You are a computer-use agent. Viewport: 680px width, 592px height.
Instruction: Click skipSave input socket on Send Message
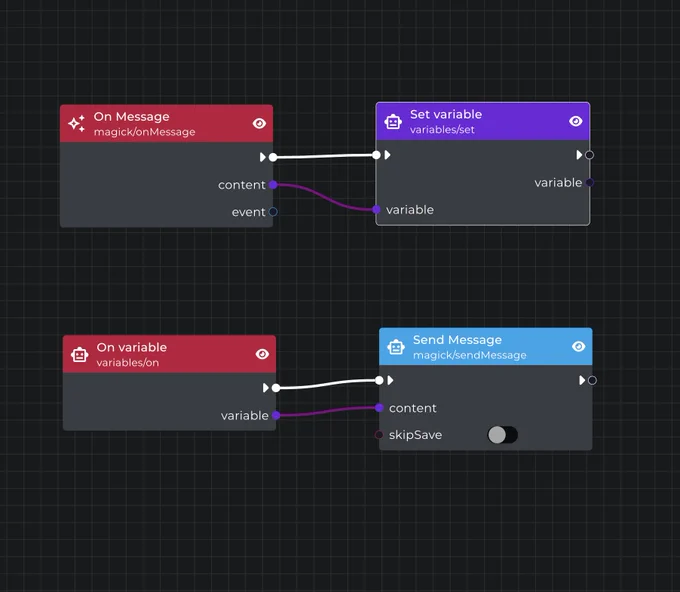pos(379,435)
